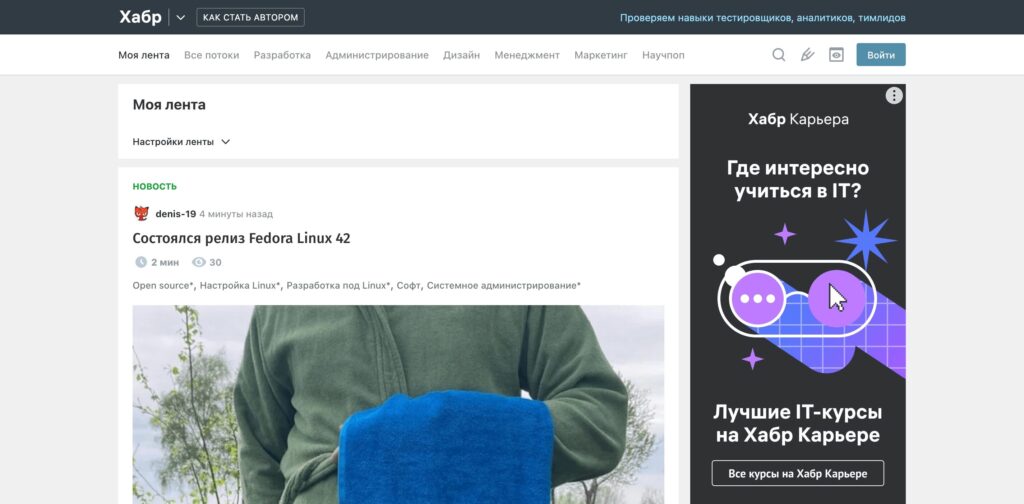The height and width of the screenshot is (504, 1024).
Task: Click the КАК СТАТЬ АВТОРОМ button
Action: [x=251, y=17]
